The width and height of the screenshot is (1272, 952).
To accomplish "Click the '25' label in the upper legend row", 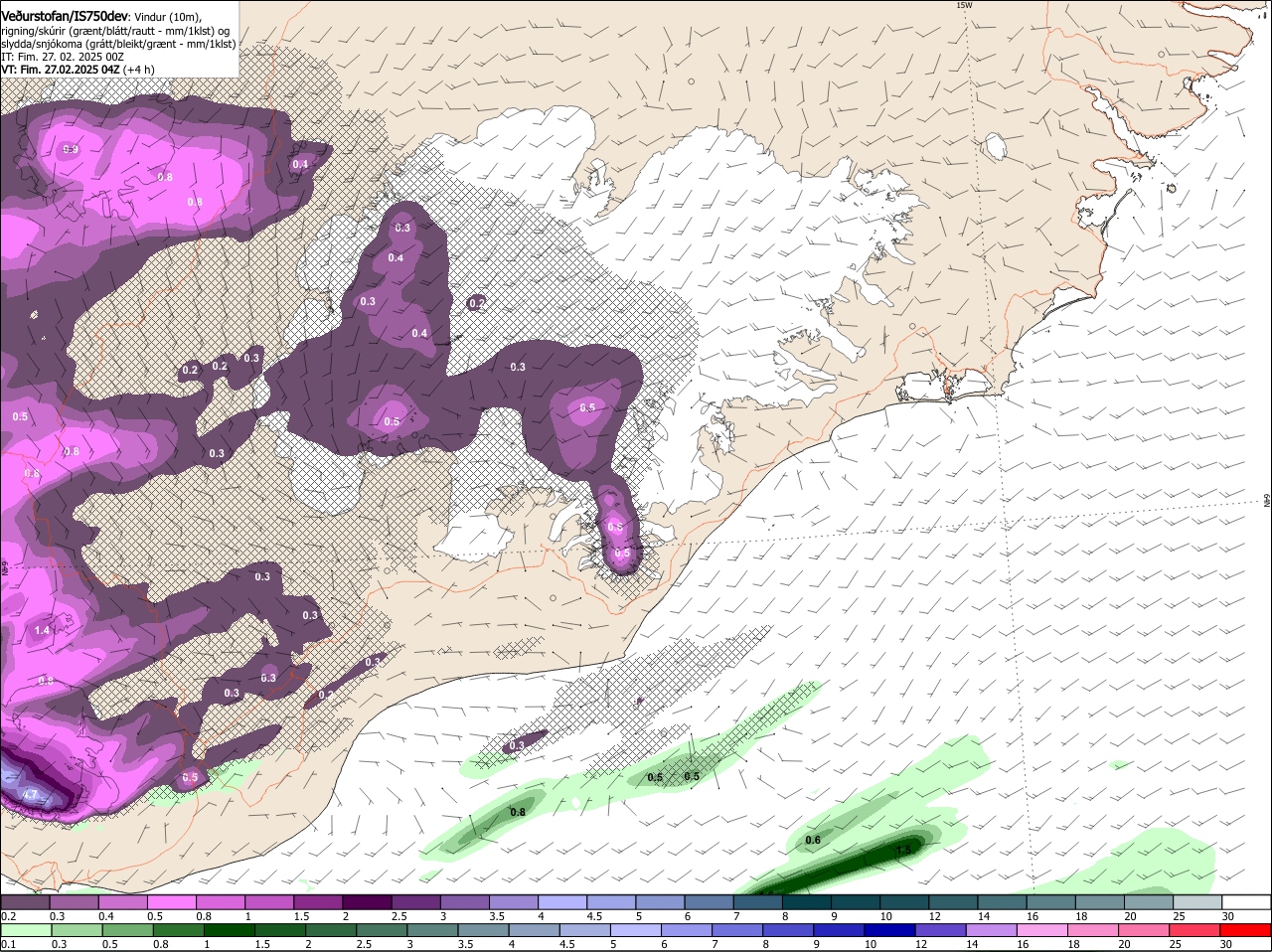I will (1179, 915).
